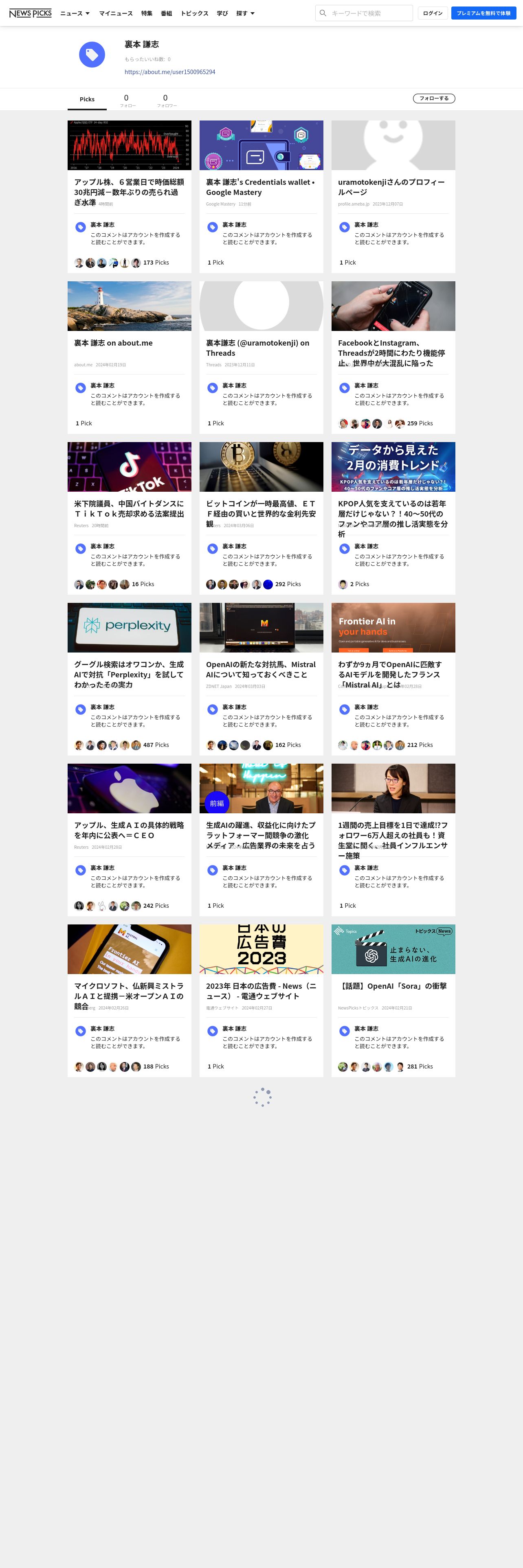This screenshot has height=1568, width=523.
Task: Click tag avatar in KPOP card
Action: (x=344, y=548)
